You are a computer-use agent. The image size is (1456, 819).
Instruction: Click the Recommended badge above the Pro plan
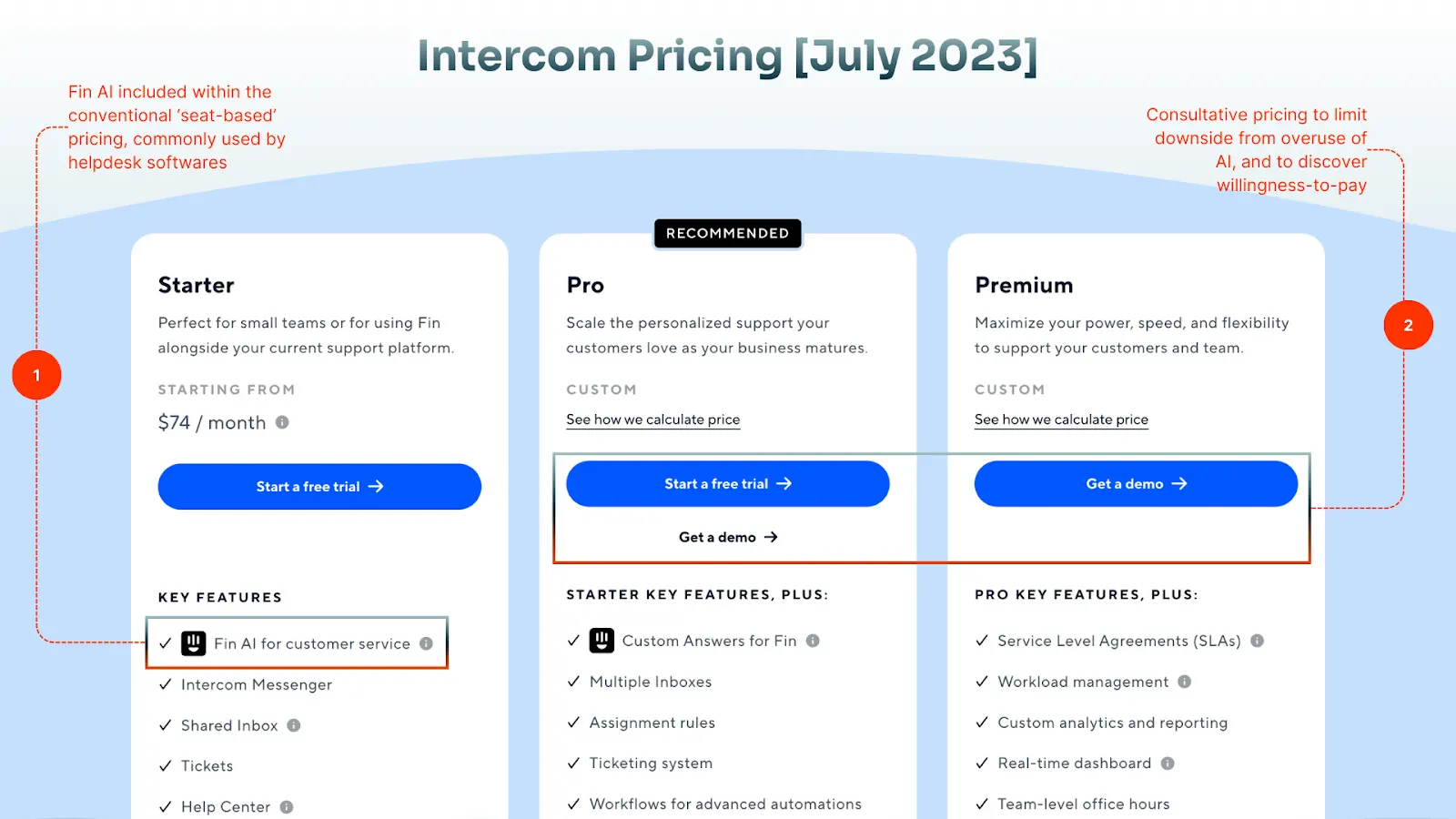[x=727, y=233]
